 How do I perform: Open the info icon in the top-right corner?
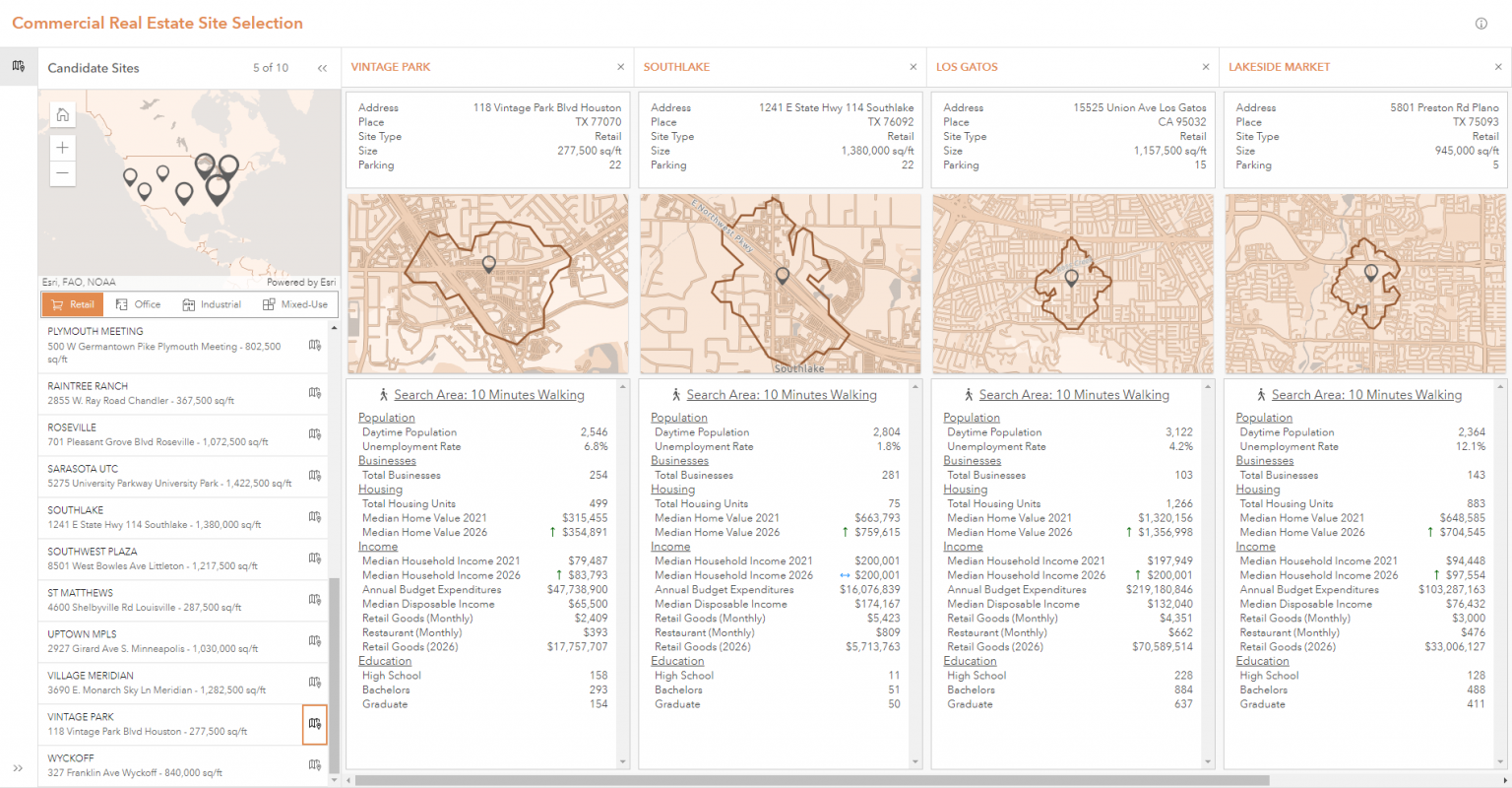point(1481,23)
